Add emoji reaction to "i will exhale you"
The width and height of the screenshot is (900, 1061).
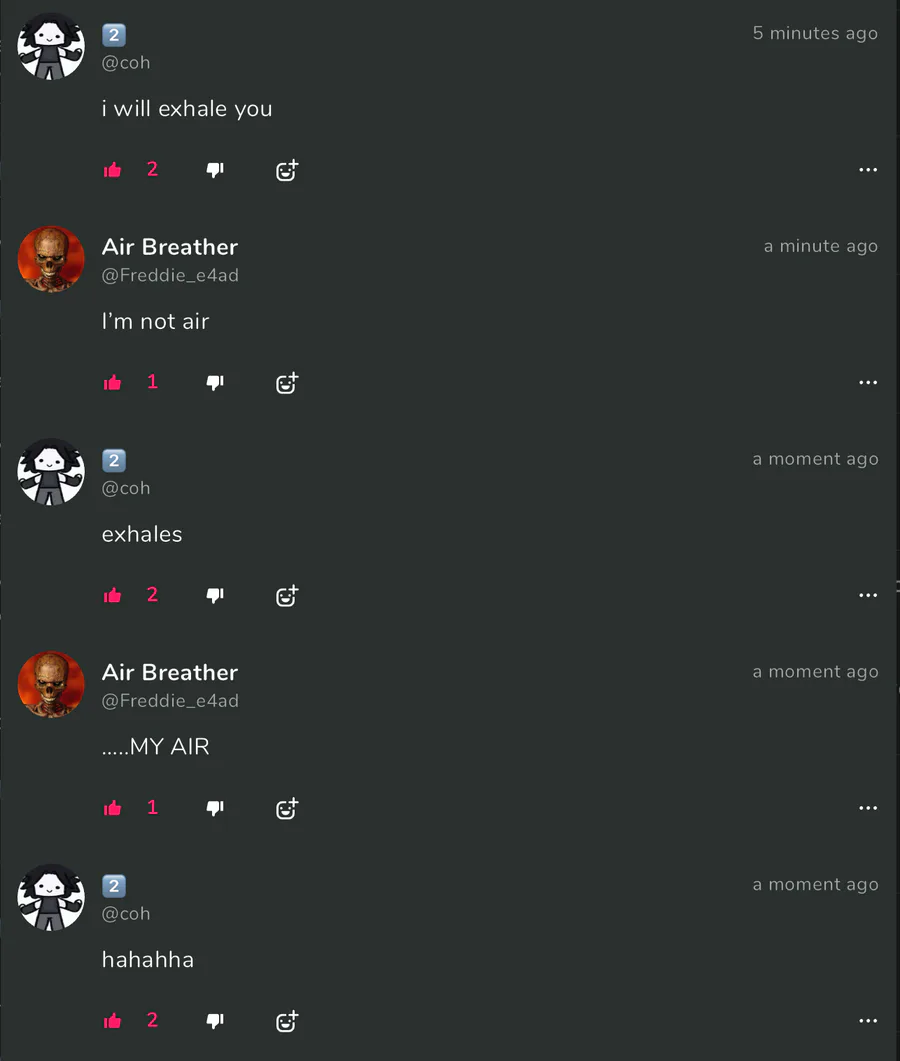coord(287,170)
